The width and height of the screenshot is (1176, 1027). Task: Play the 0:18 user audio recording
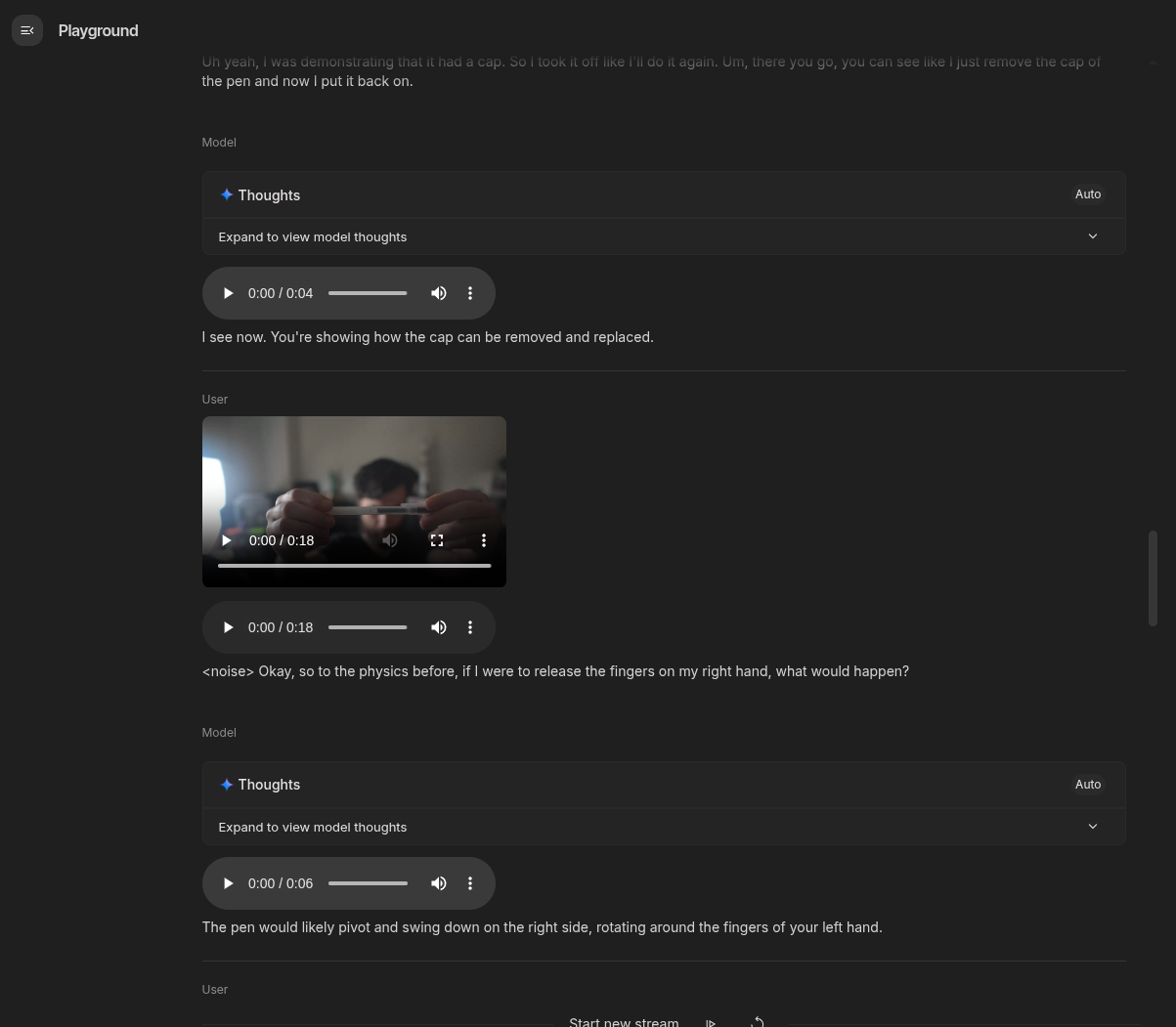pos(228,627)
